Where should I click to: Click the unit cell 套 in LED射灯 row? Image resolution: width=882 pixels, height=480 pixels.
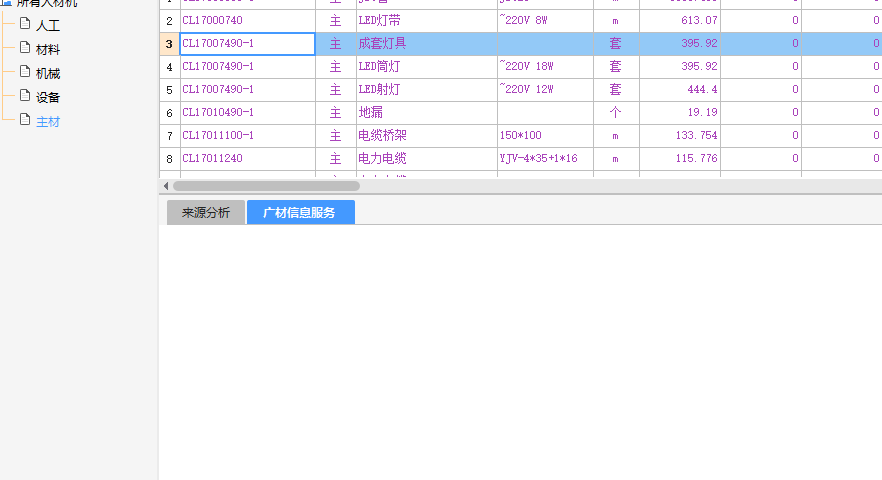616,90
